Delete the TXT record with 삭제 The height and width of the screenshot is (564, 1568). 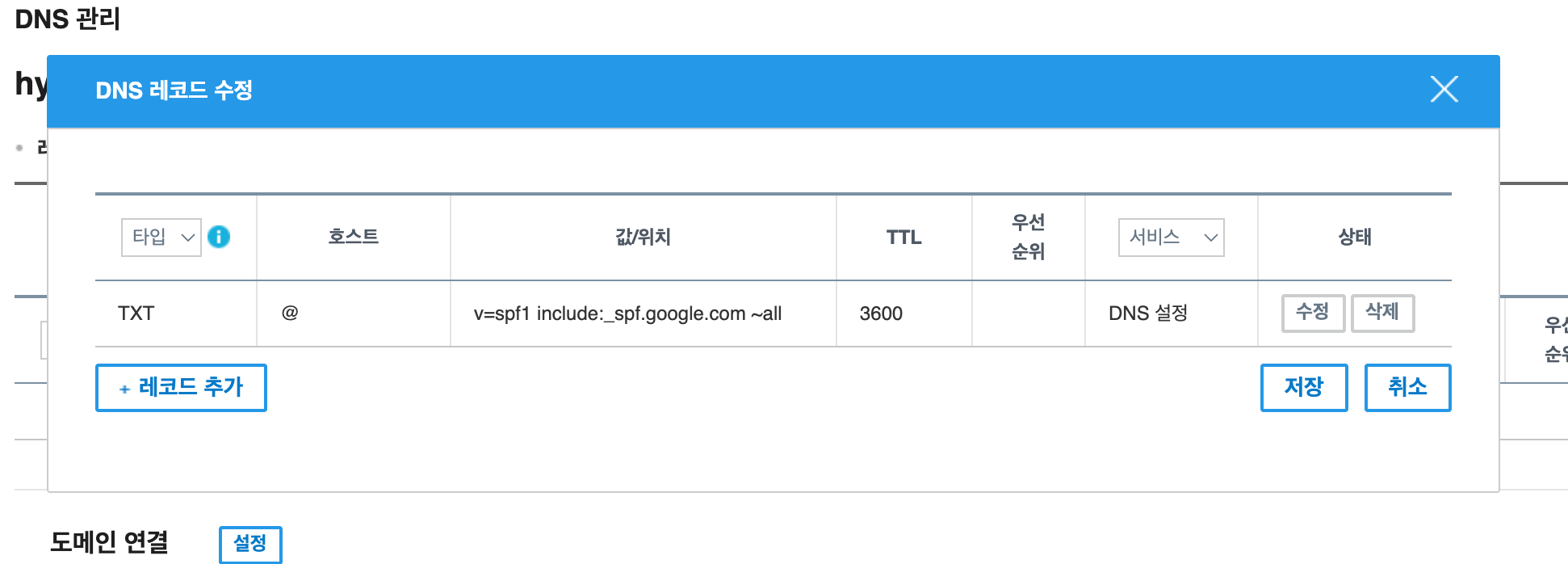[1382, 313]
